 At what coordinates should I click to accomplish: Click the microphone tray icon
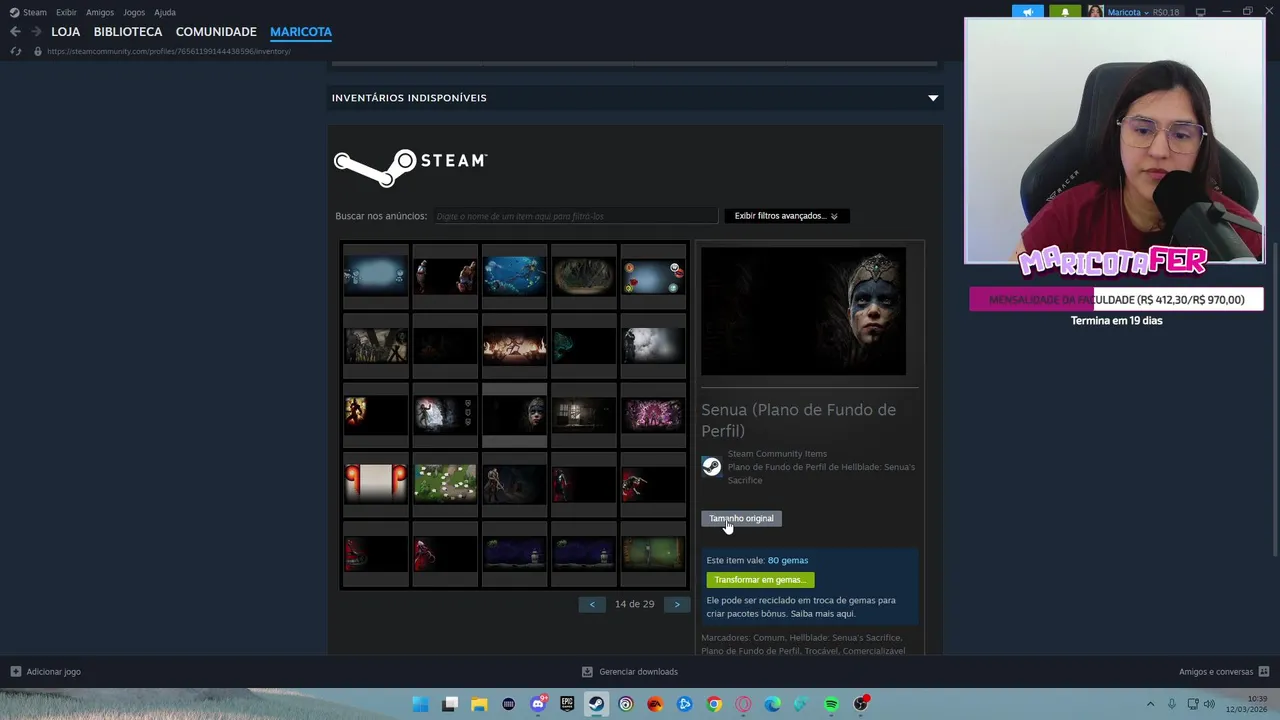coord(1171,704)
